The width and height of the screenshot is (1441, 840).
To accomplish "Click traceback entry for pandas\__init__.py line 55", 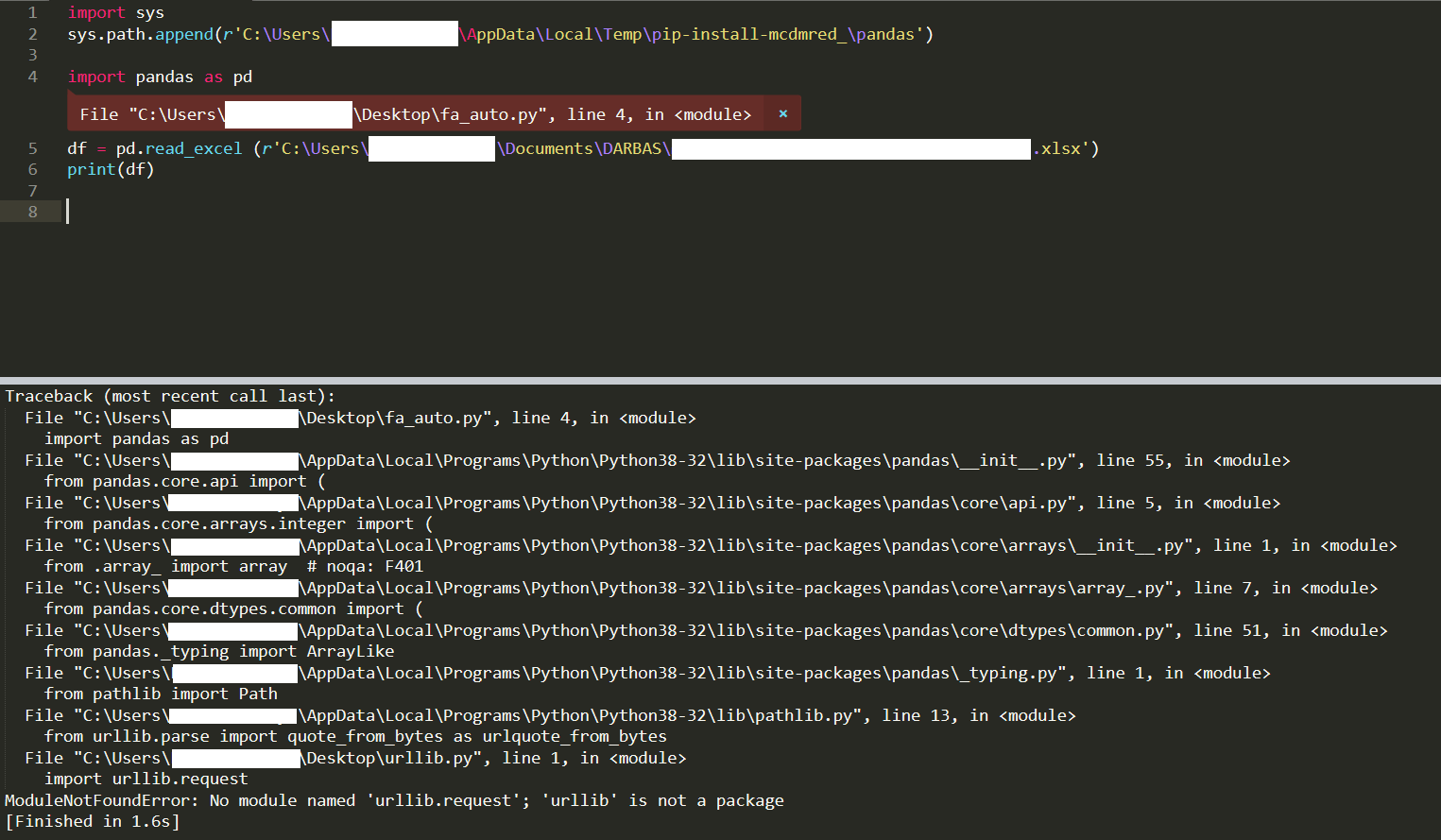I will (x=658, y=460).
